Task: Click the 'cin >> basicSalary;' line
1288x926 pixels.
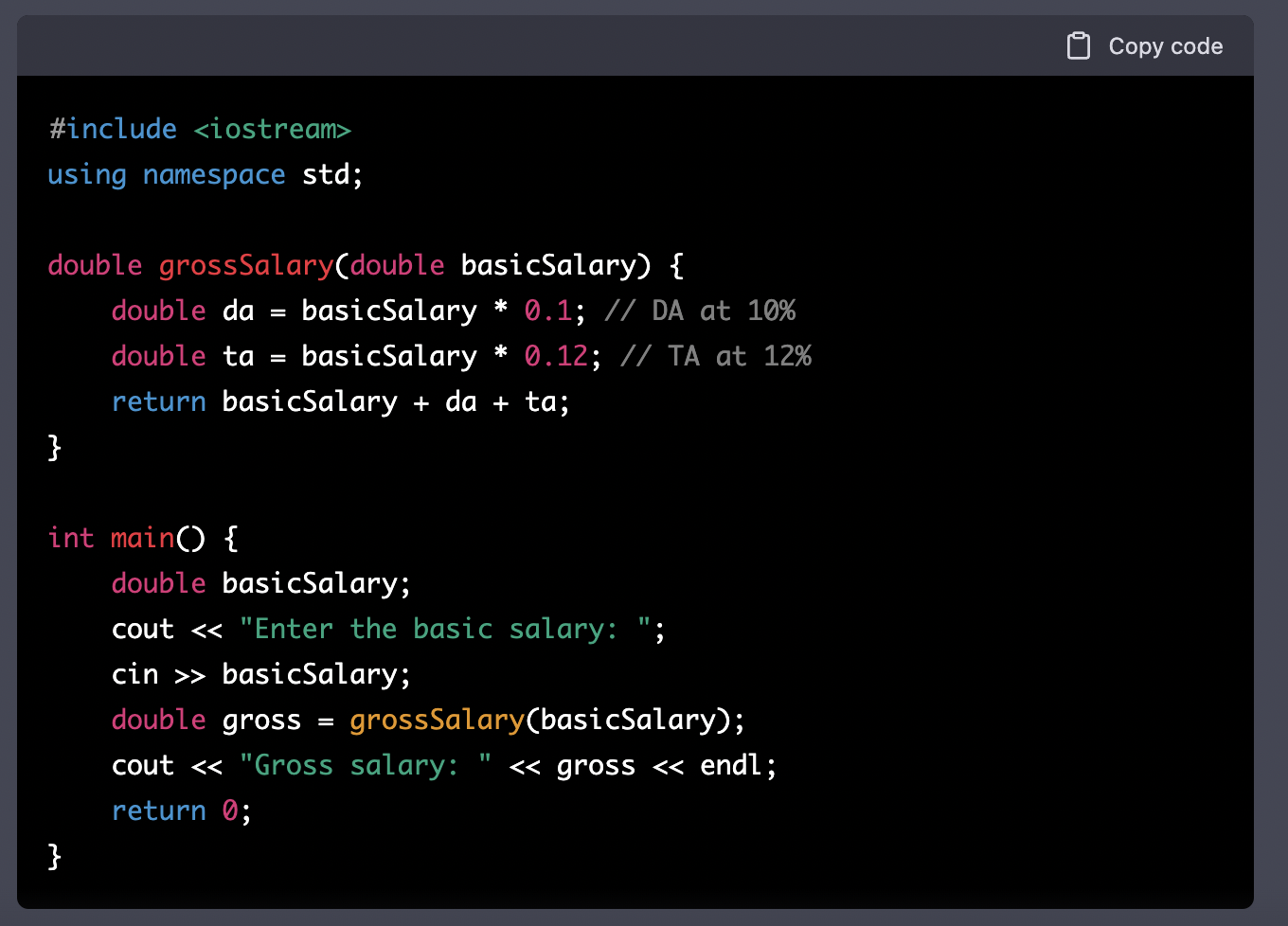Action: [260, 674]
